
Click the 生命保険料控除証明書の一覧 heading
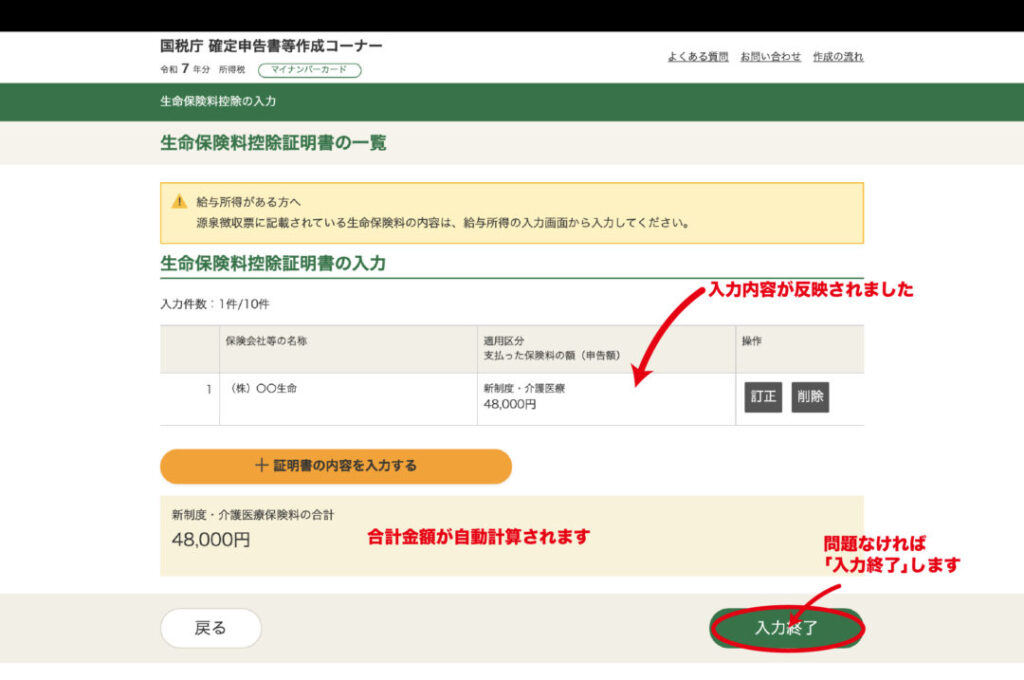tap(273, 143)
